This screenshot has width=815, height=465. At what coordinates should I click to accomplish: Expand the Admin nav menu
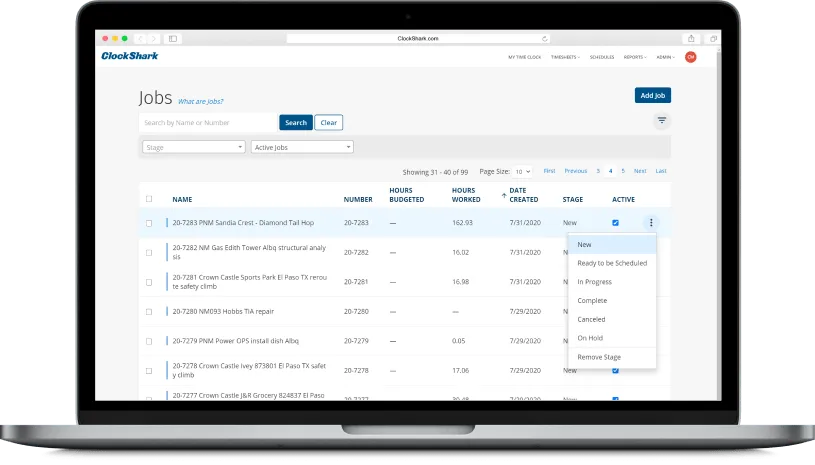pos(665,57)
